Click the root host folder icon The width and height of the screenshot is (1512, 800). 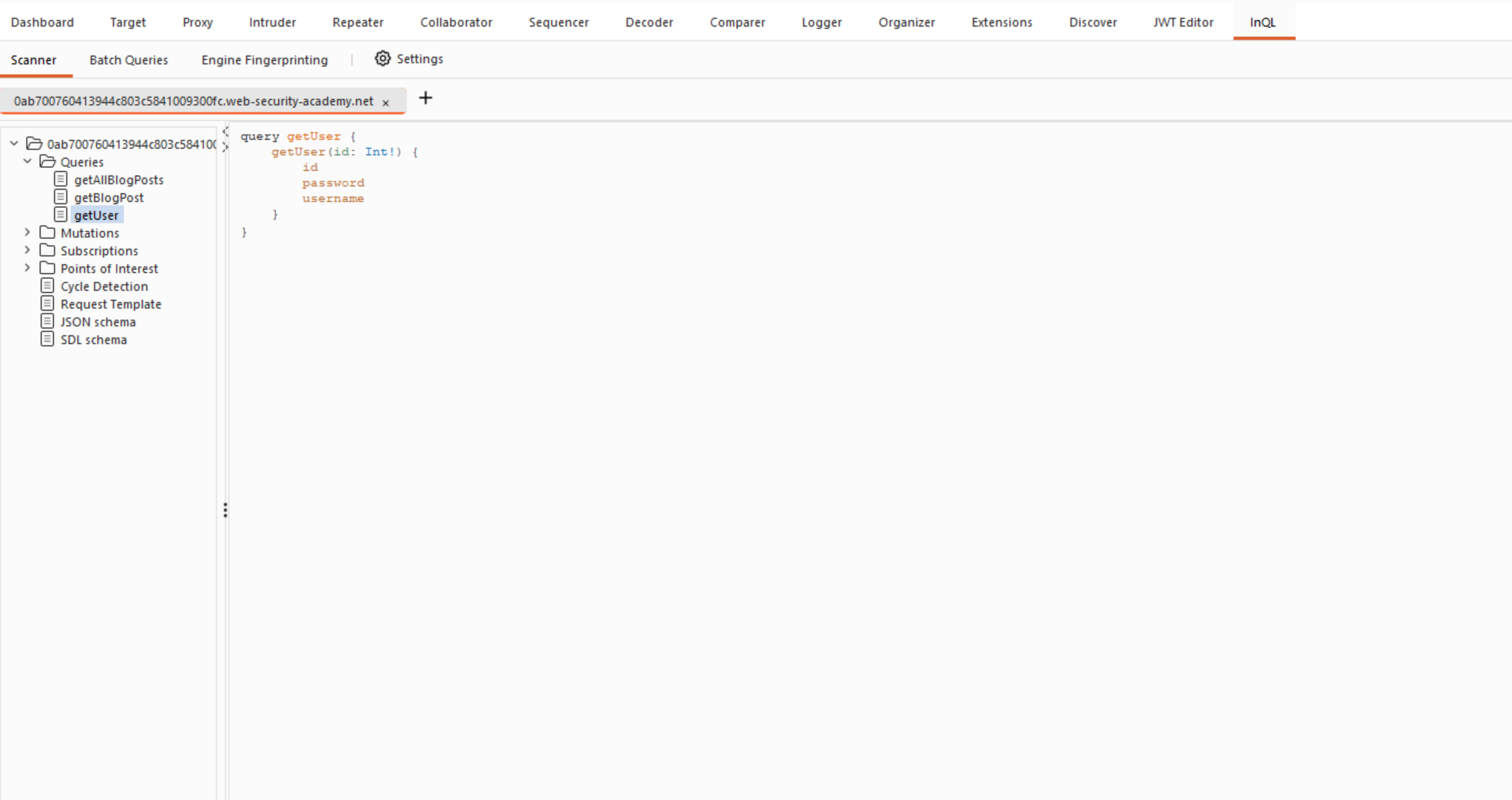[x=34, y=144]
